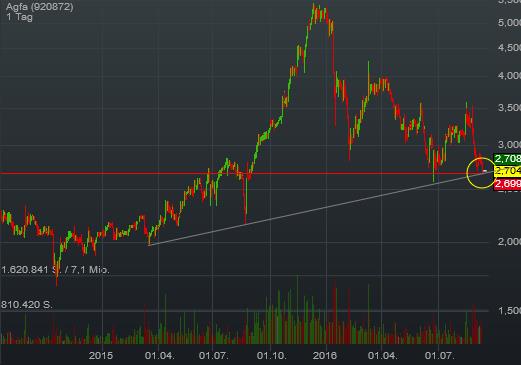Select the 1 Tag interval label
The image size is (521, 365).
tap(19, 17)
